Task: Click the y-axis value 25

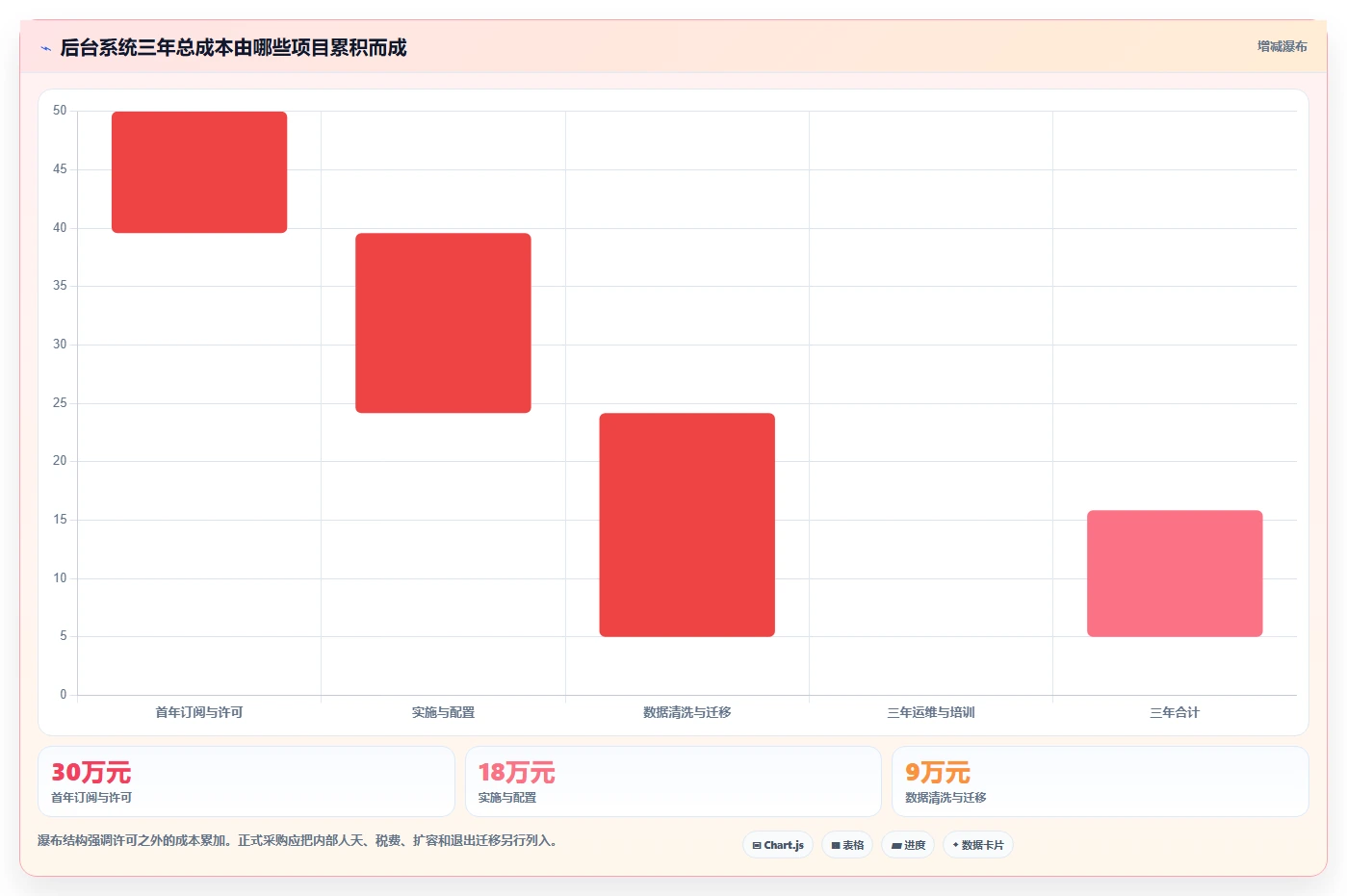Action: pos(60,402)
